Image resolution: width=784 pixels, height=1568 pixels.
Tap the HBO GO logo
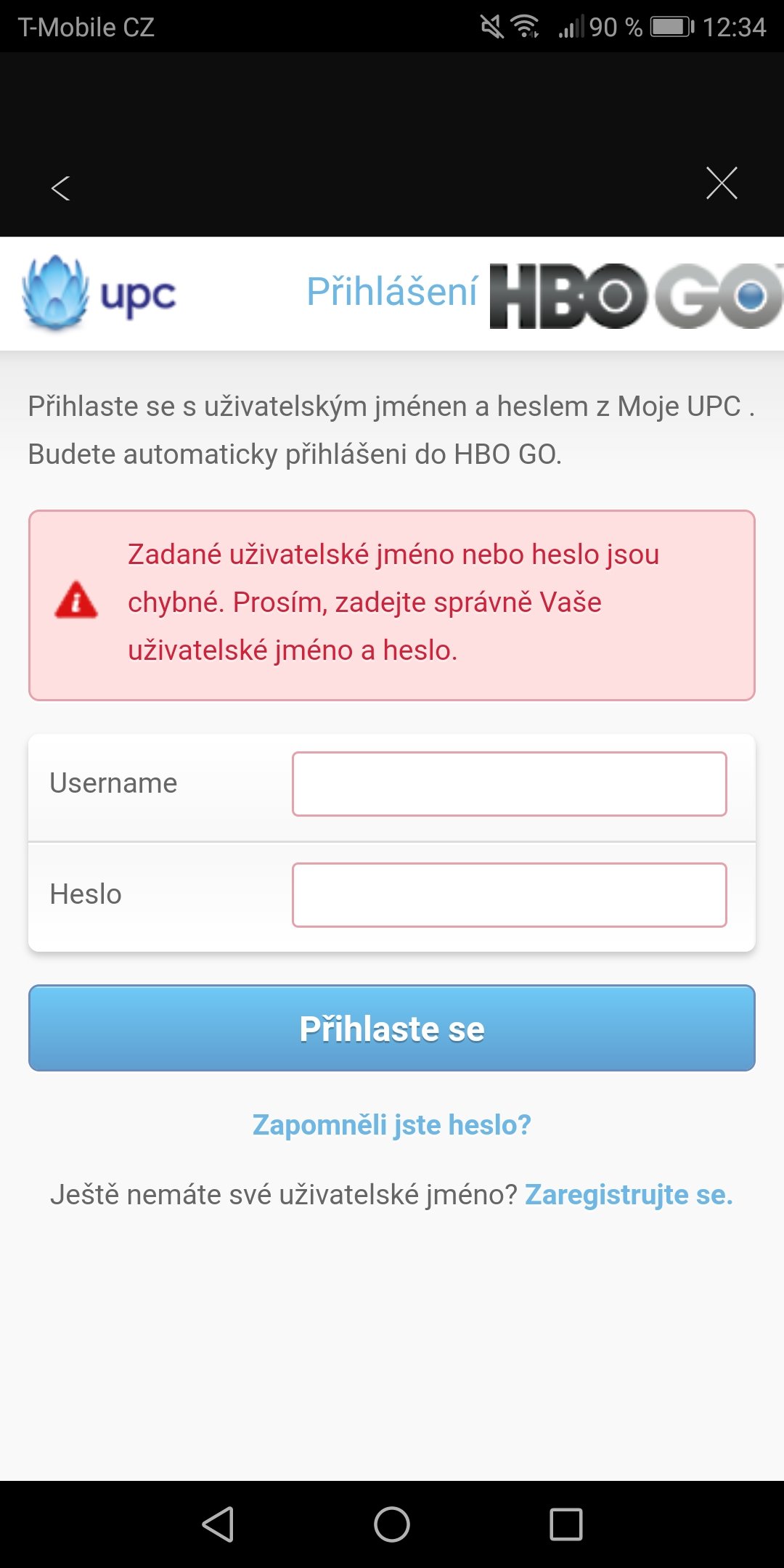tap(636, 295)
